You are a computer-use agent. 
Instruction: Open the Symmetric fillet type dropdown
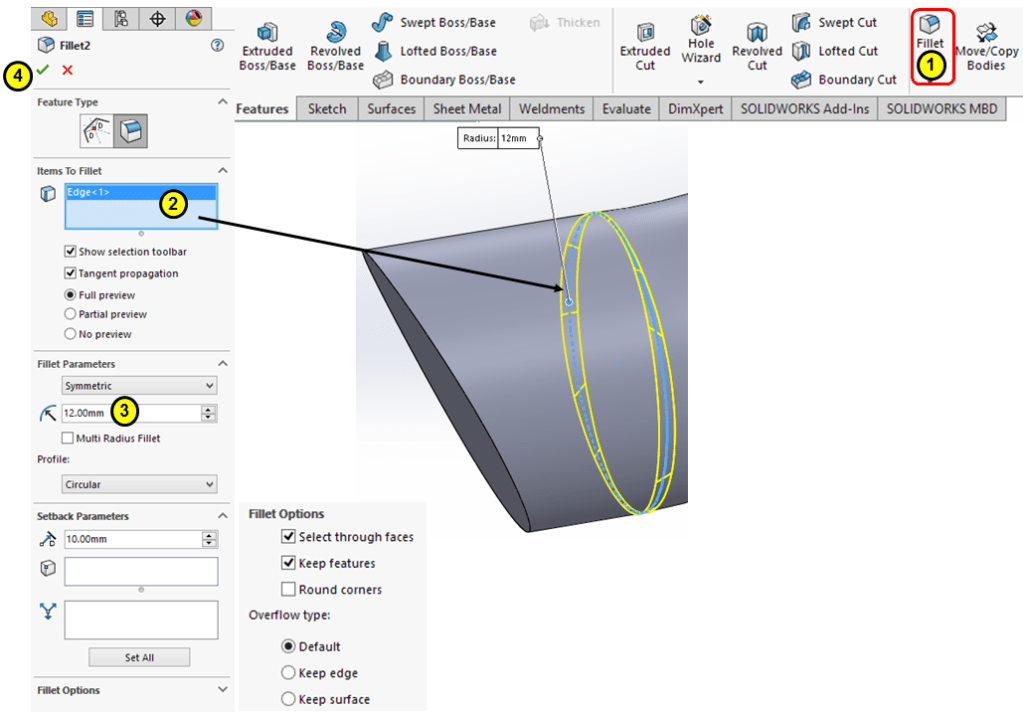coord(139,386)
